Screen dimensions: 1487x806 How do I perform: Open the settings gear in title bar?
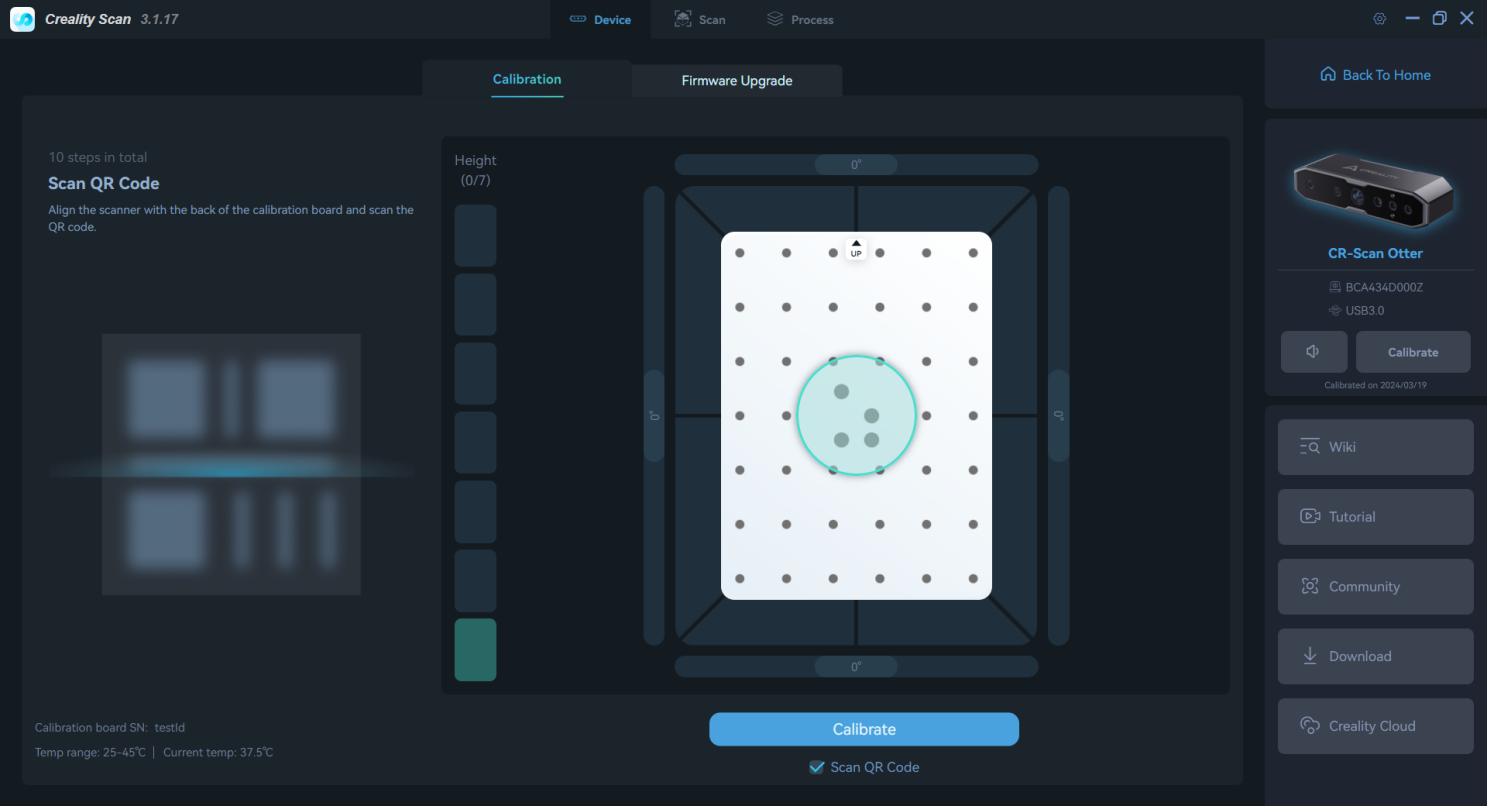coord(1380,19)
